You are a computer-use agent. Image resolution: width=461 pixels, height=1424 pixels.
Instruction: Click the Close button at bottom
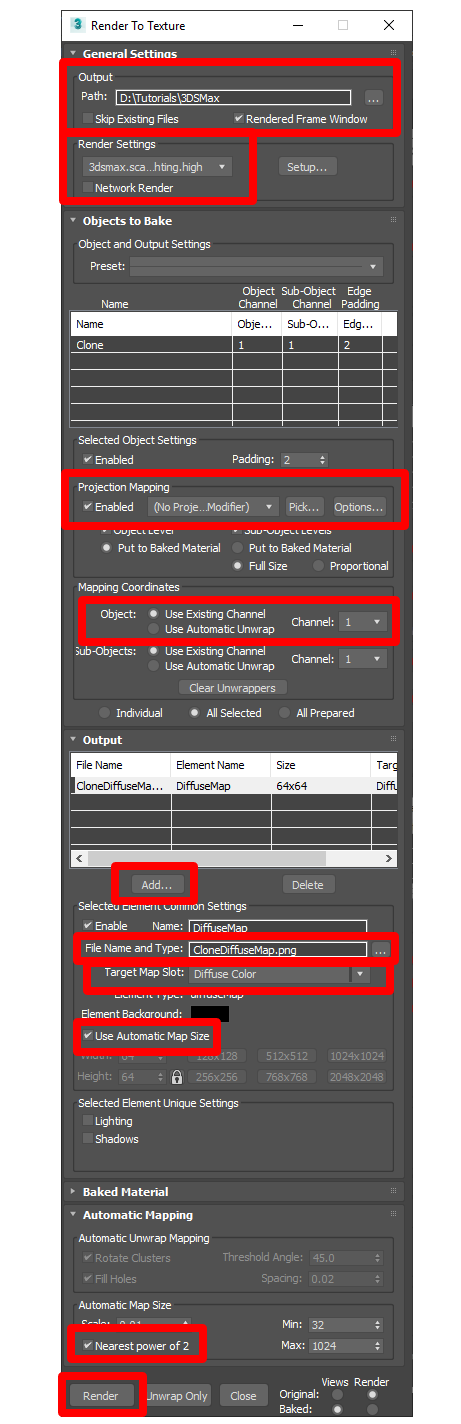[x=243, y=1396]
